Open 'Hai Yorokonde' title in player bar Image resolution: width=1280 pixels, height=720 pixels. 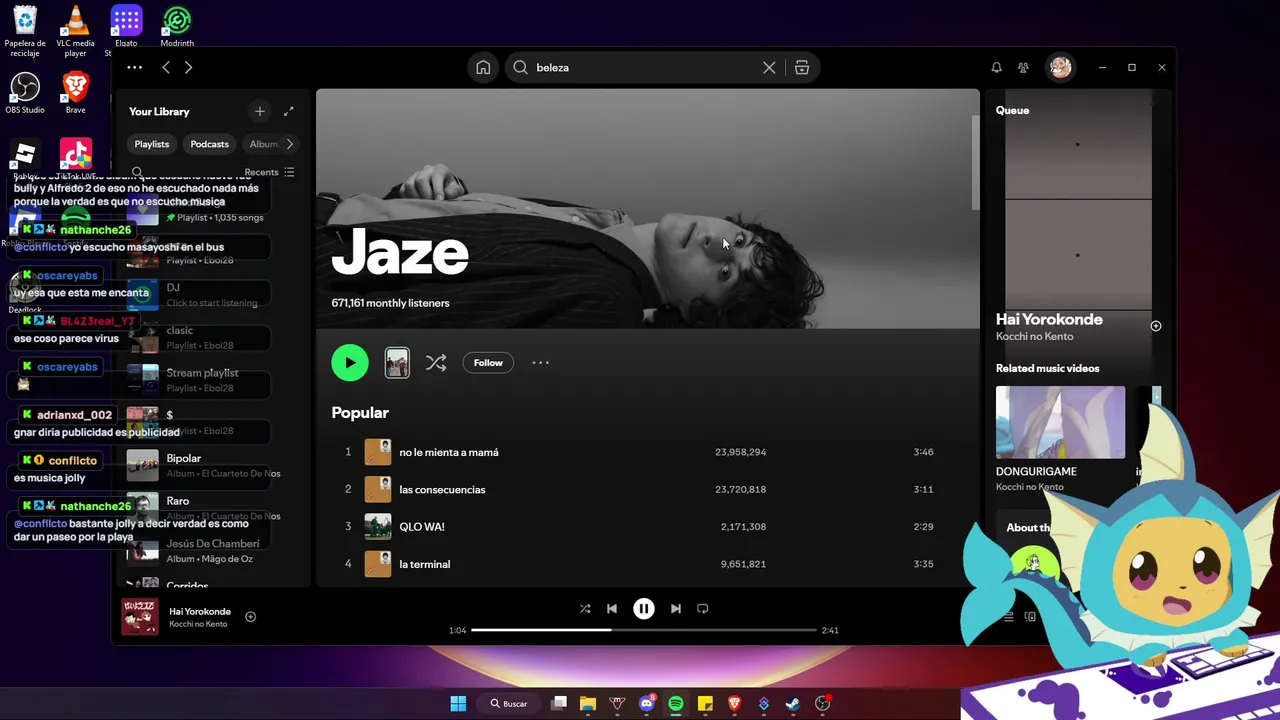[x=200, y=611]
